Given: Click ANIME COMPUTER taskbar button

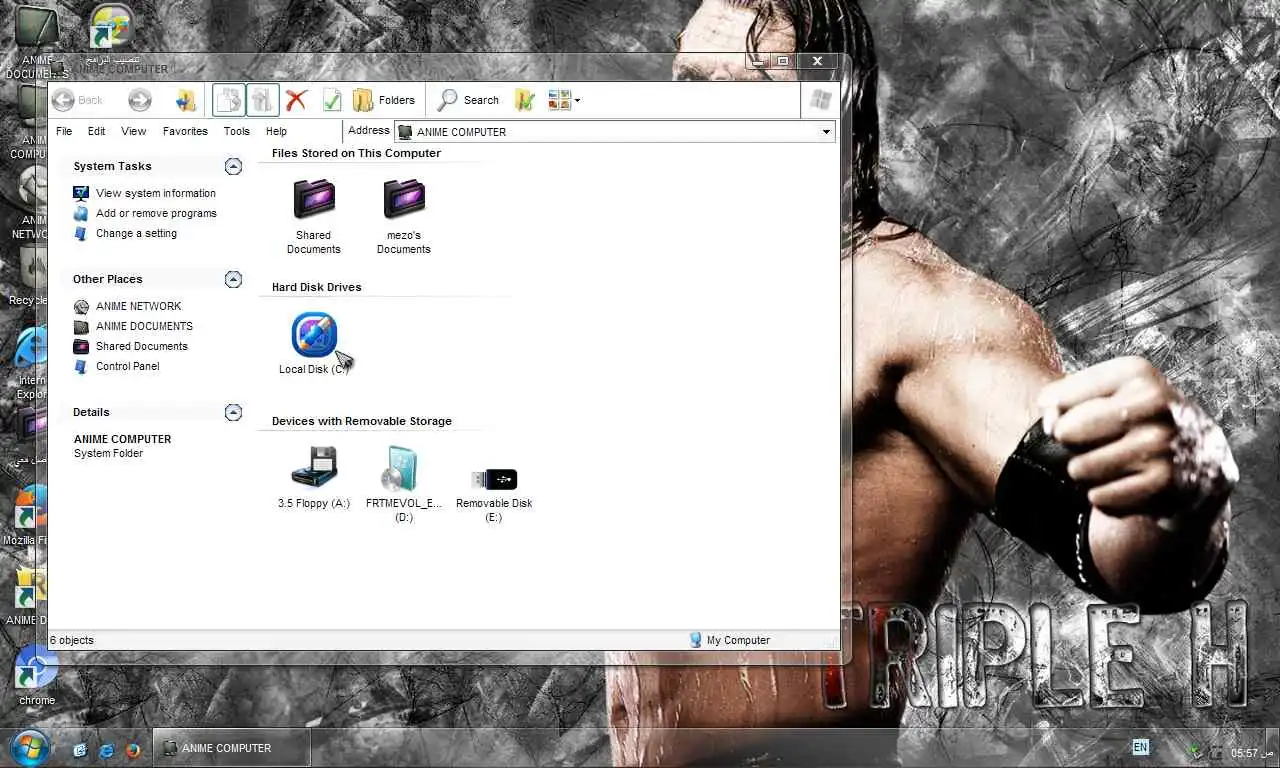Looking at the screenshot, I should (230, 748).
